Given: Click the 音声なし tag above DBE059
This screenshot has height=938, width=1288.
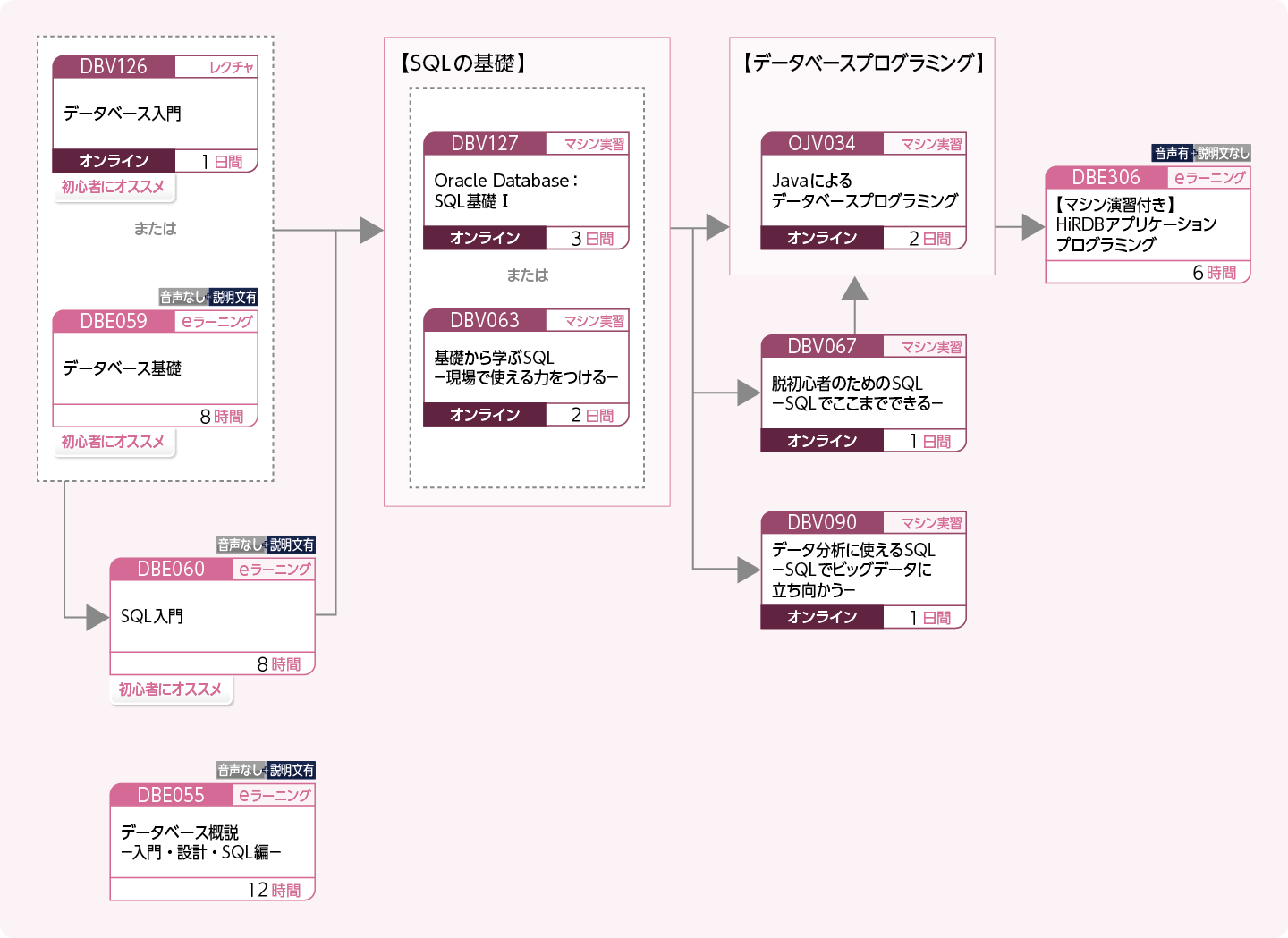Looking at the screenshot, I should coord(183,297).
